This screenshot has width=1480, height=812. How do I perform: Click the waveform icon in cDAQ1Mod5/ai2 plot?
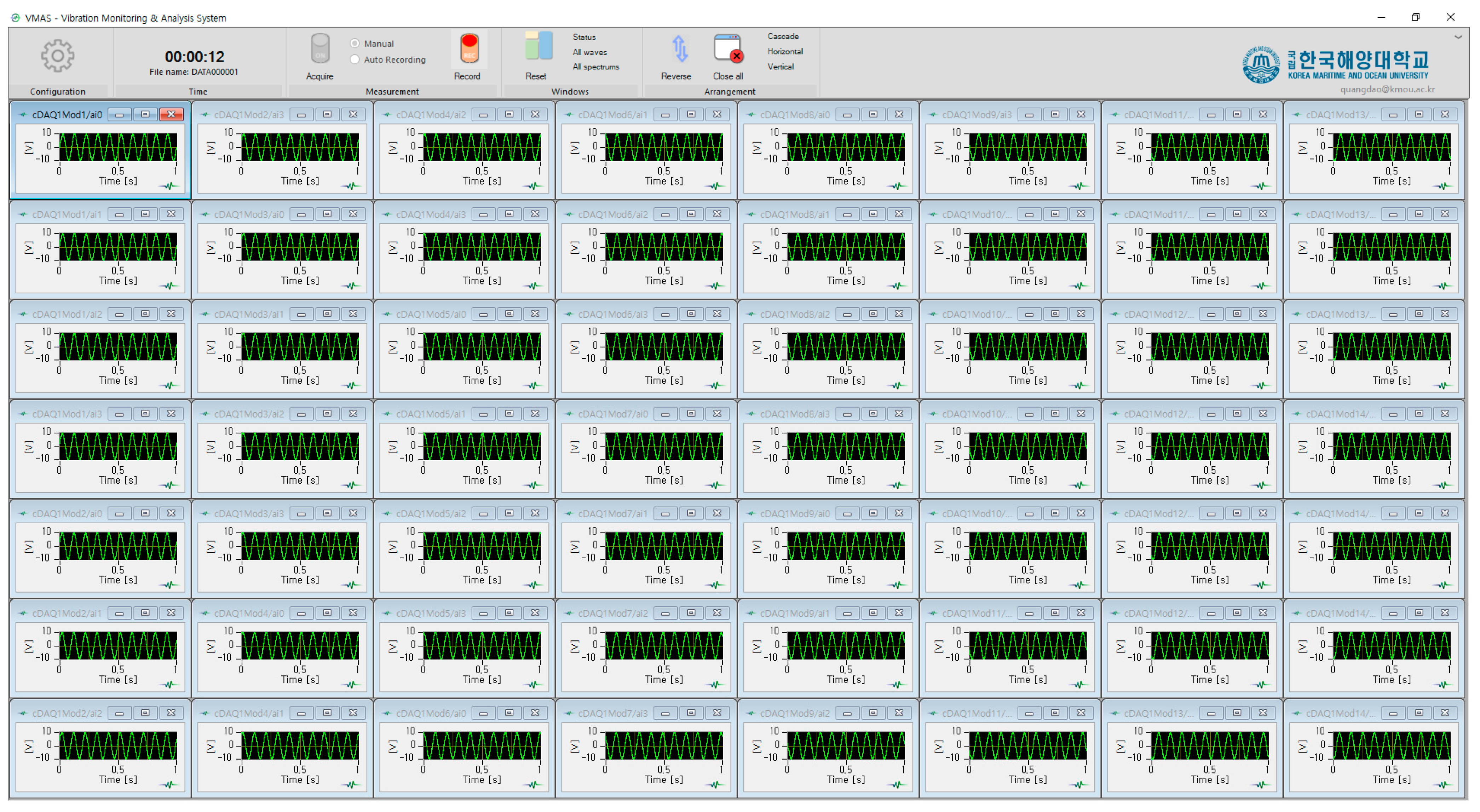pos(534,584)
